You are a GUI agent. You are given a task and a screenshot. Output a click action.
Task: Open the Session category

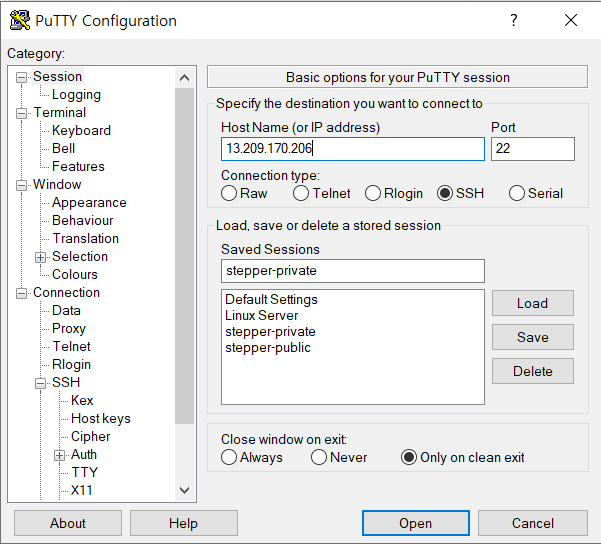57,76
